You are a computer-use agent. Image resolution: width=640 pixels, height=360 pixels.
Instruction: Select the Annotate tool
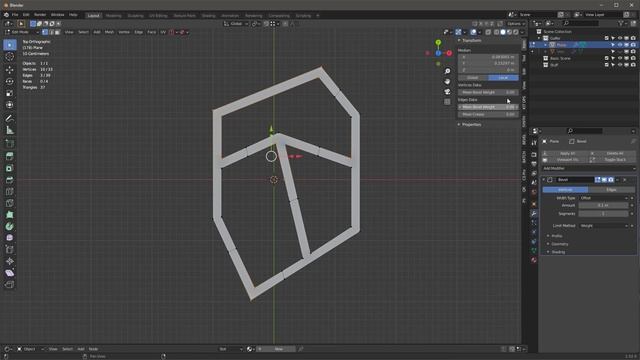[10, 118]
